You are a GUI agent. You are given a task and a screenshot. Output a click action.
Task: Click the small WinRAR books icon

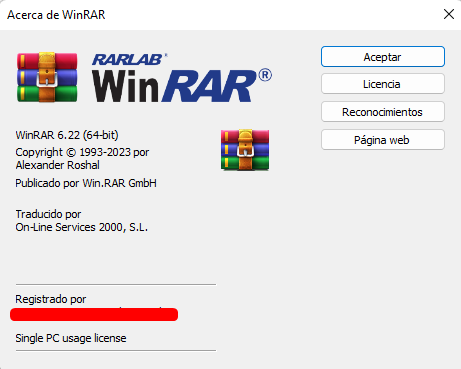tap(245, 150)
